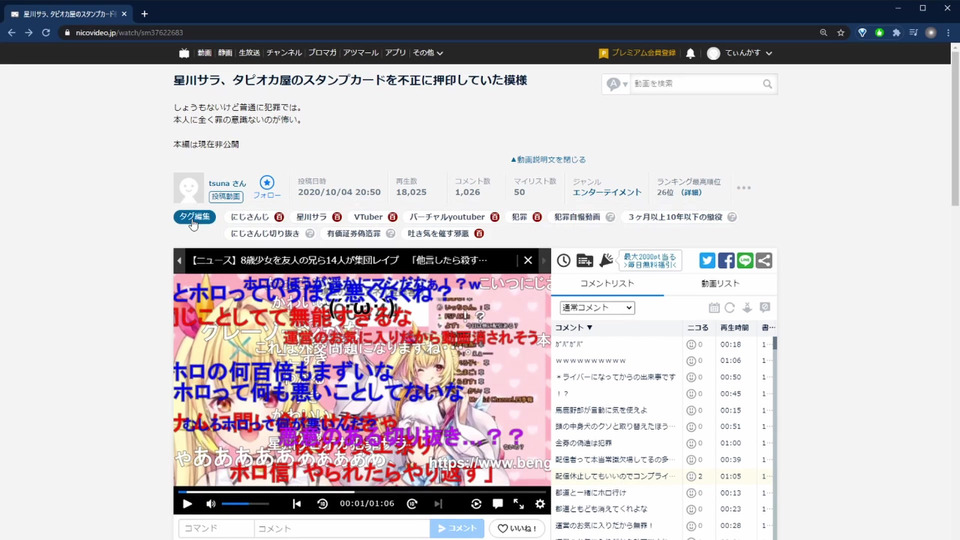Mute the player volume
This screenshot has height=540, width=960.
click(x=211, y=504)
